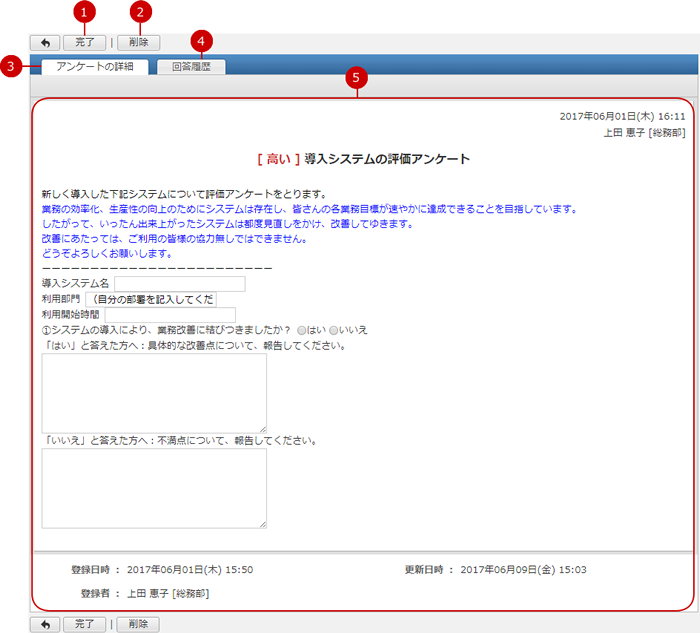Click the bottom 削除 button

click(x=138, y=624)
